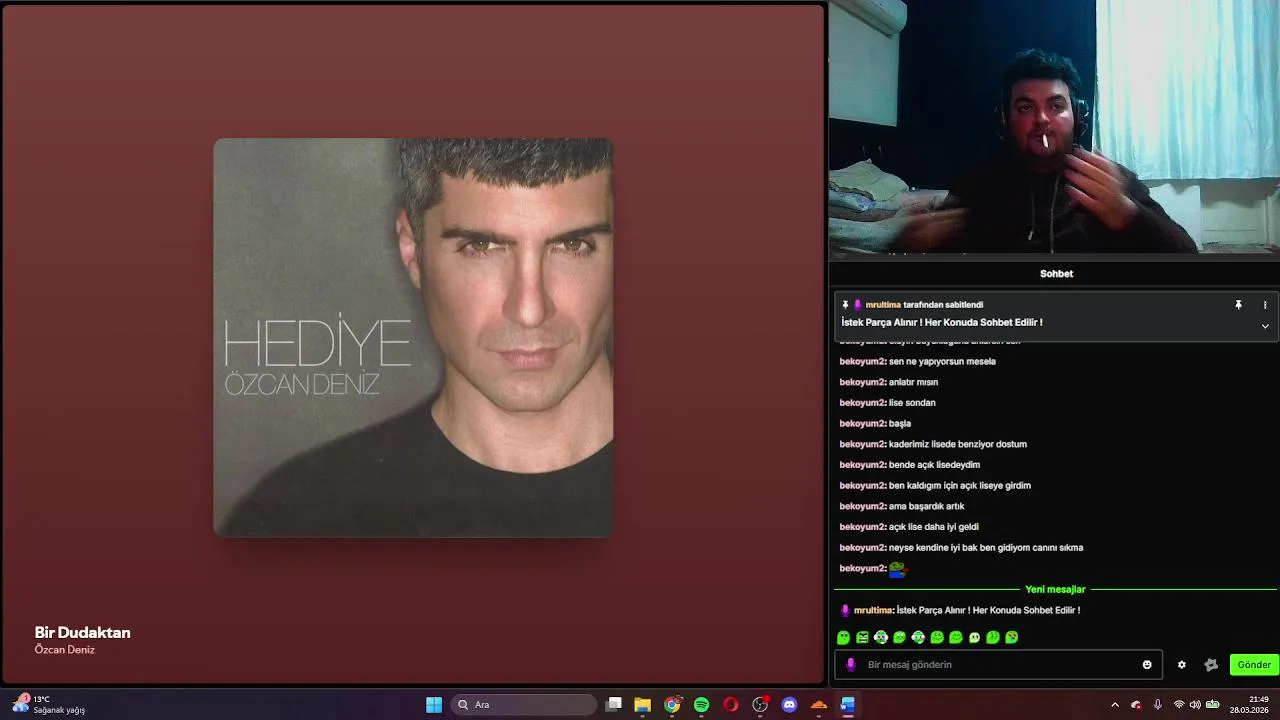1280x720 pixels.
Task: Click the artist name Özcan Deniz below title
Action: 64,650
